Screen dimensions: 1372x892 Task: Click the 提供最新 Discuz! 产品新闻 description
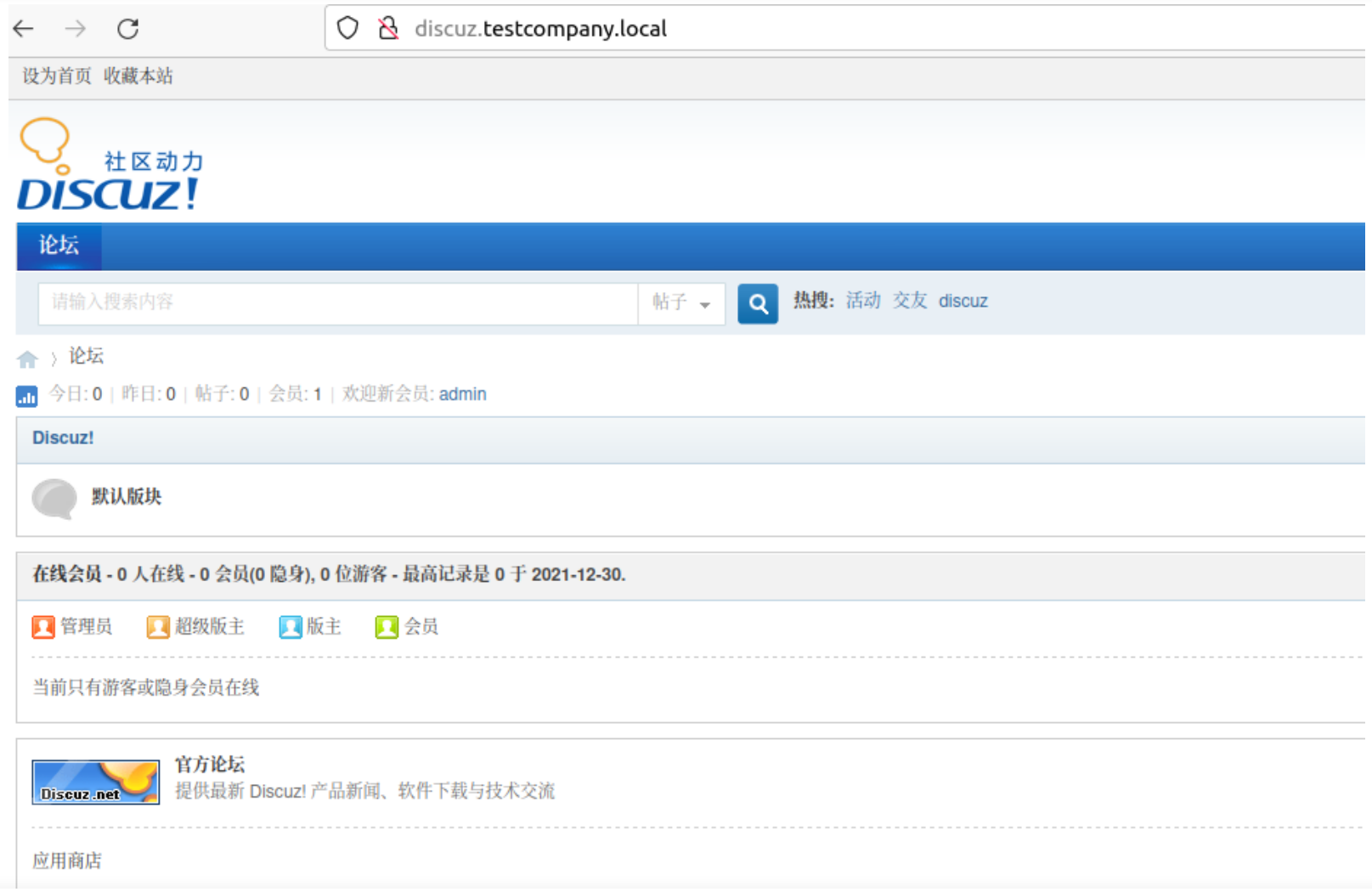pos(365,792)
